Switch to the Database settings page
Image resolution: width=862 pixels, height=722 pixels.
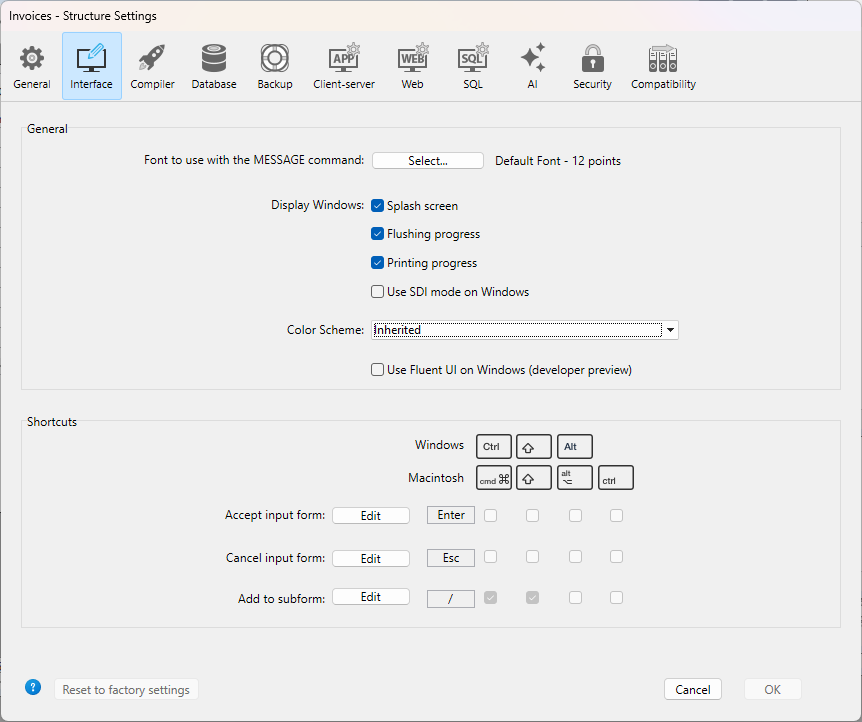pos(214,66)
